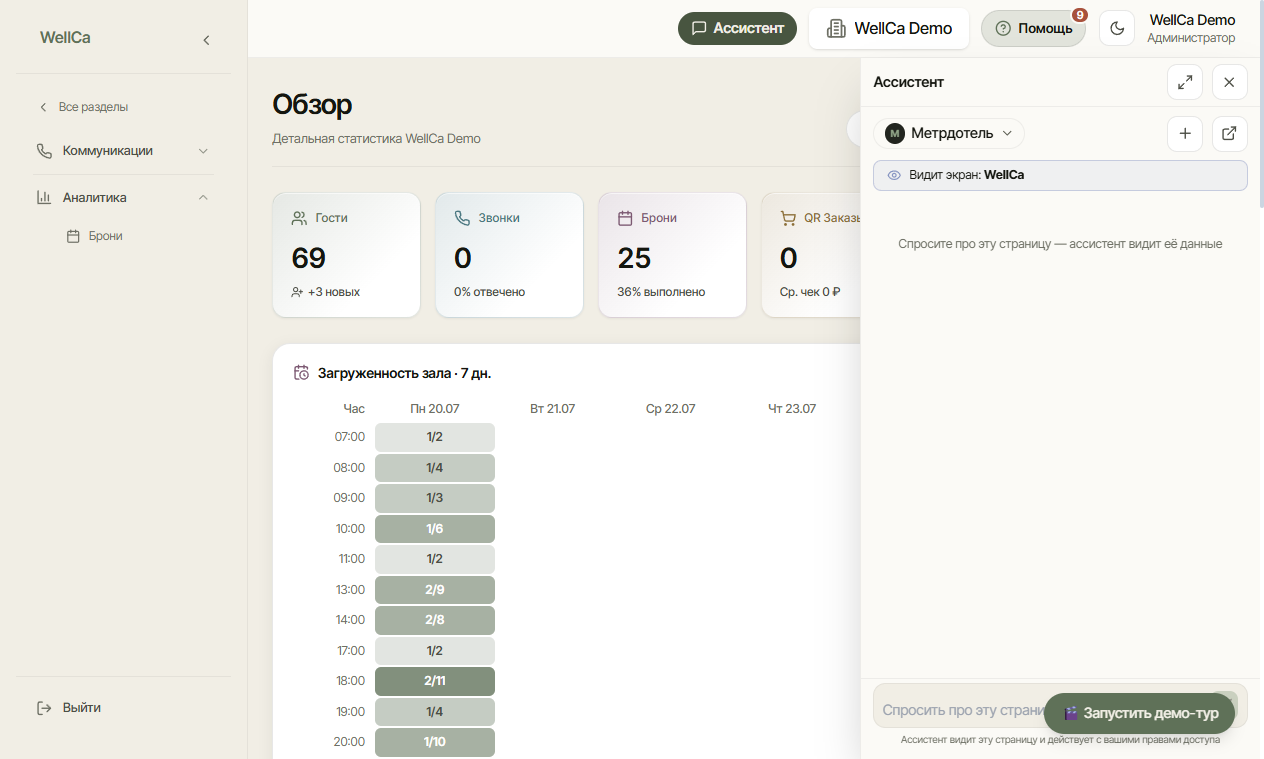Image resolution: width=1264 pixels, height=759 pixels.
Task: Expand the Коммуникации section
Action: pyautogui.click(x=203, y=151)
